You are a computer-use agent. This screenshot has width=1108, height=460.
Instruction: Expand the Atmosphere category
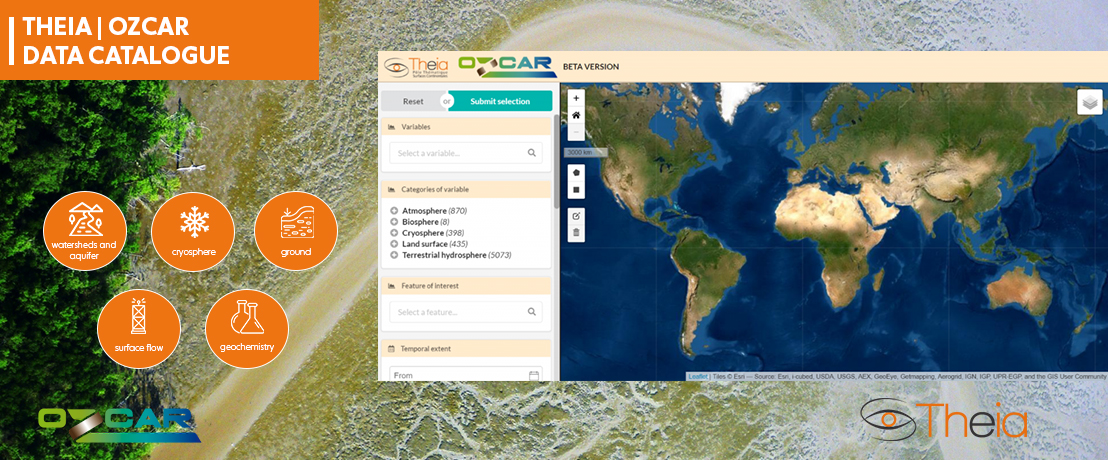point(394,211)
